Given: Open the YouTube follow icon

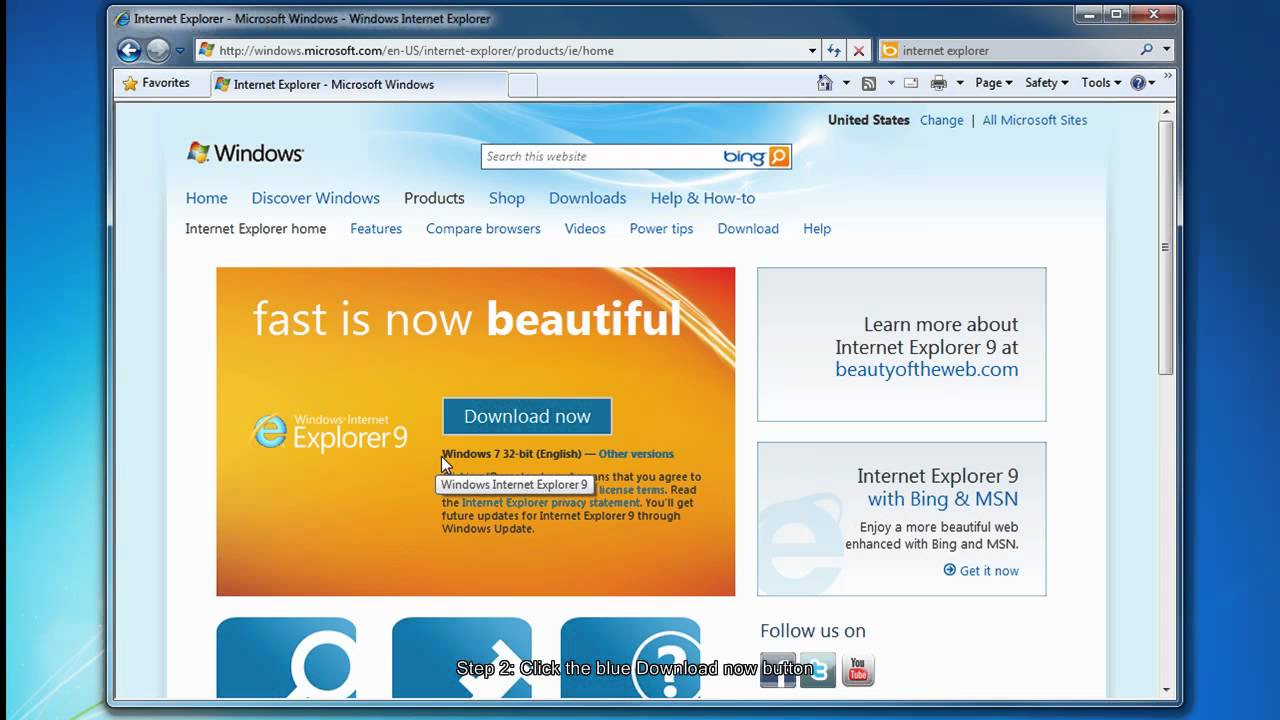Looking at the screenshot, I should point(858,670).
